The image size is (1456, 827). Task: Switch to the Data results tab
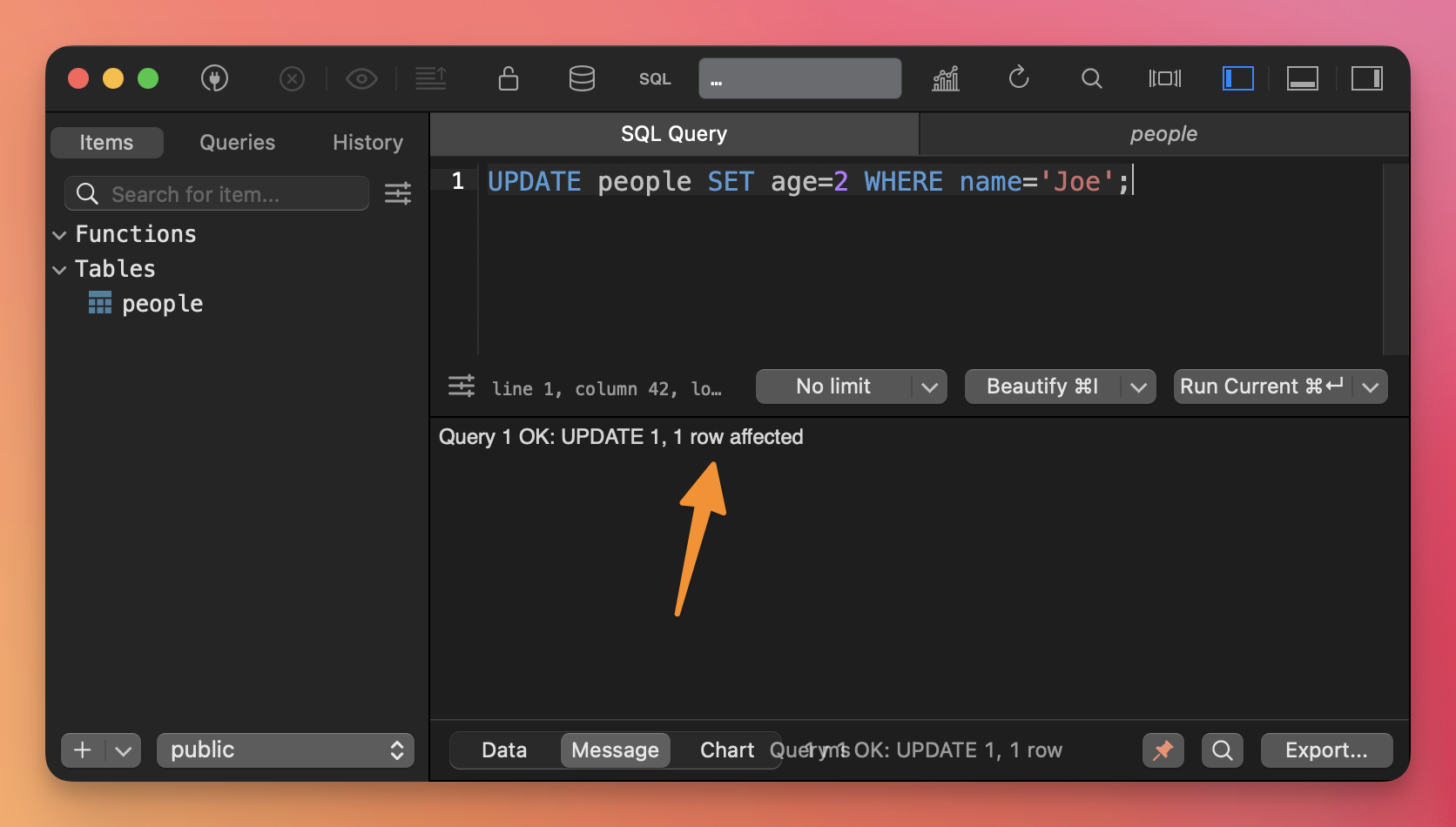[x=504, y=750]
